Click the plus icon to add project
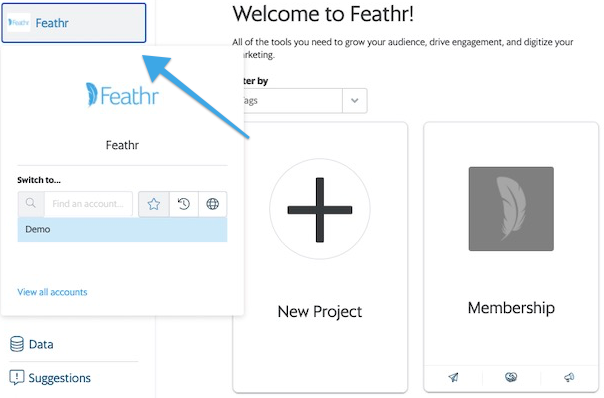This screenshot has width=604, height=398. [320, 210]
